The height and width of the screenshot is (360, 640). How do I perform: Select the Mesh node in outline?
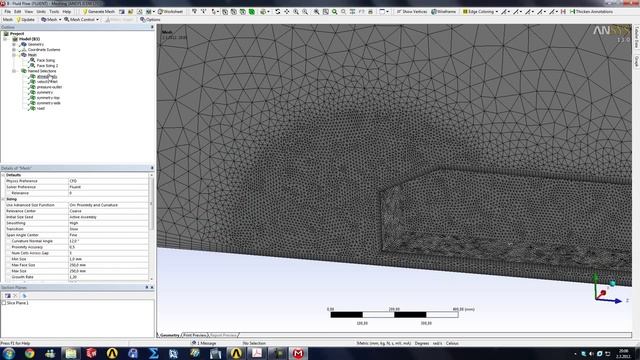click(32, 55)
